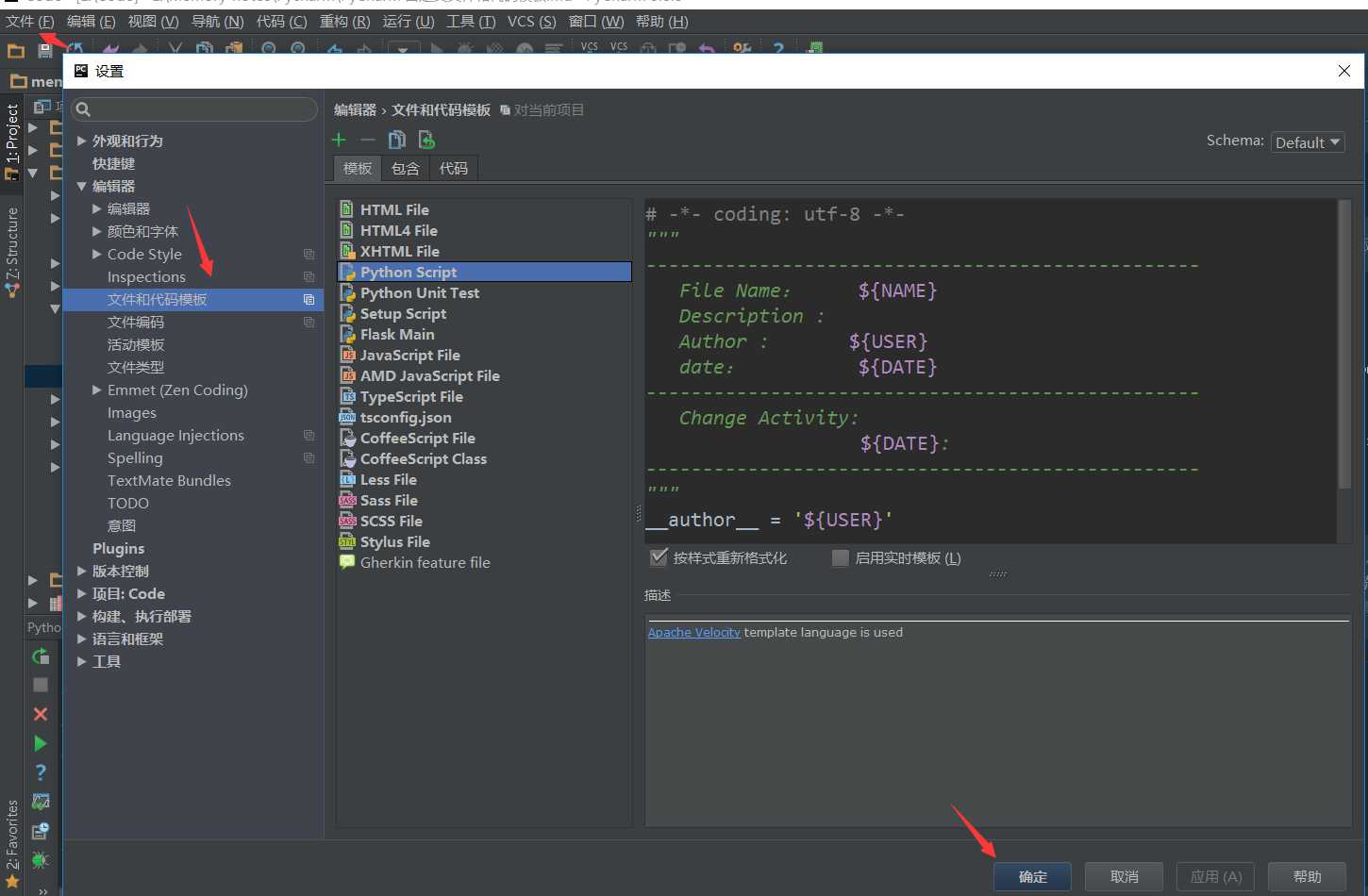Expand 版本控制 settings group
This screenshot has height=896, width=1368.
click(82, 571)
